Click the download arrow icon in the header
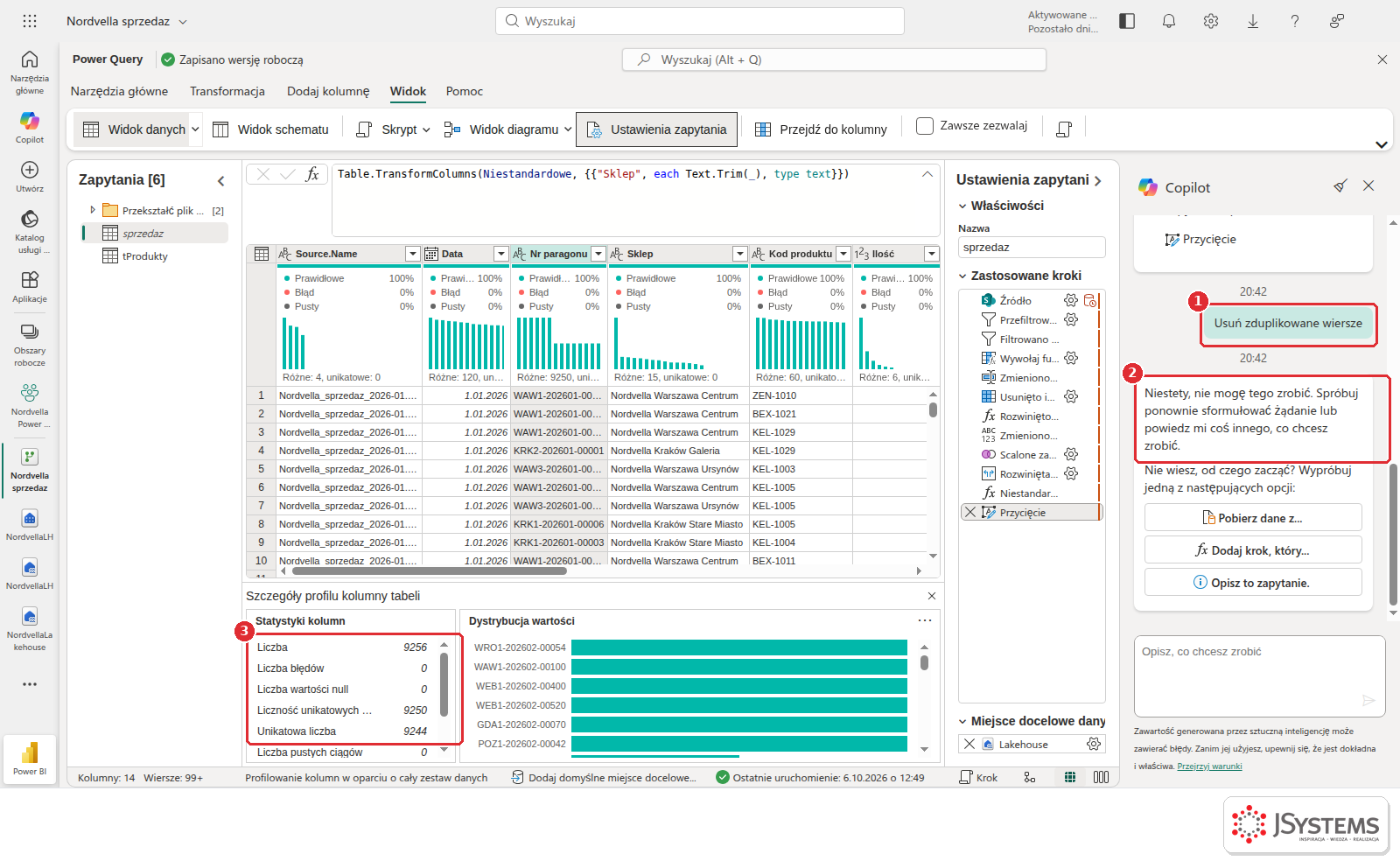This screenshot has height=861, width=1400. 1253,21
